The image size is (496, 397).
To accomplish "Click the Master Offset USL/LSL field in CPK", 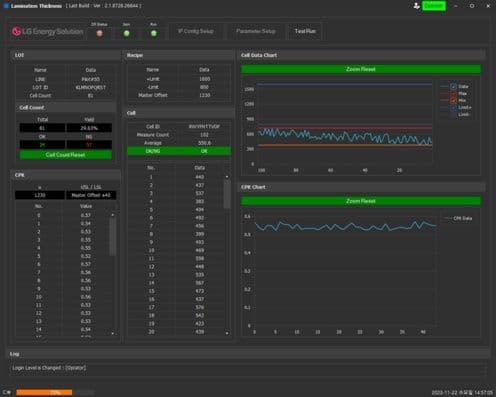I will [x=91, y=195].
